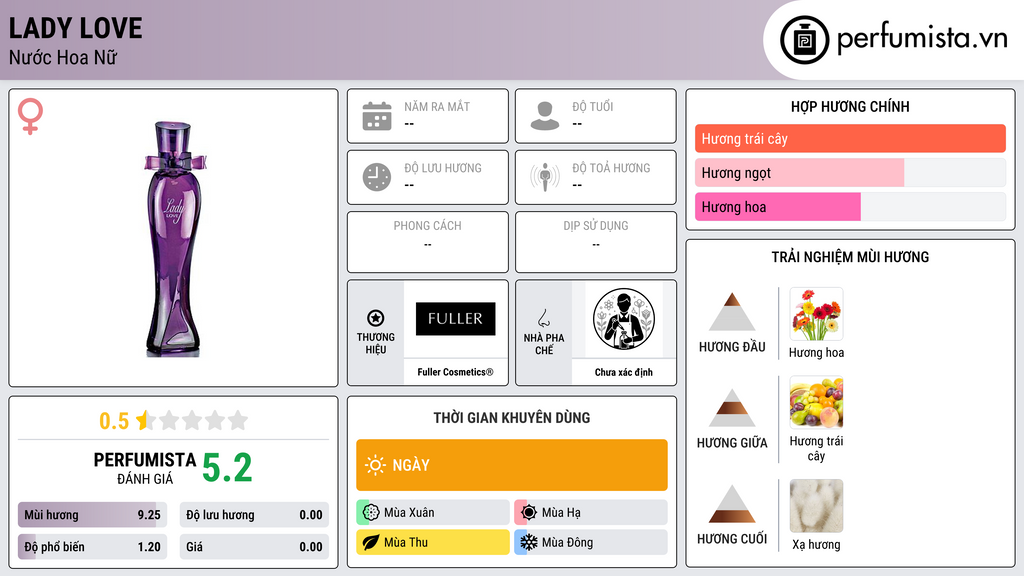Click the Nước Hoa Nữ subtitle
This screenshot has width=1024, height=576.
pos(63,57)
